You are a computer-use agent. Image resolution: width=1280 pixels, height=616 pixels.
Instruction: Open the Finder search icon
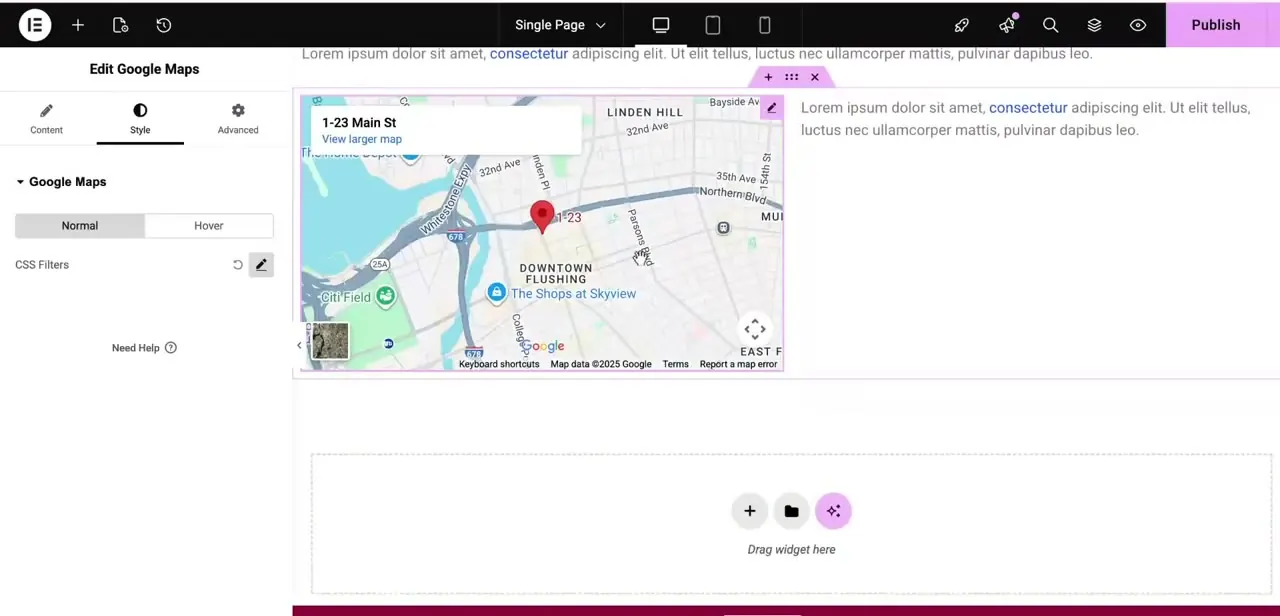tap(1050, 25)
